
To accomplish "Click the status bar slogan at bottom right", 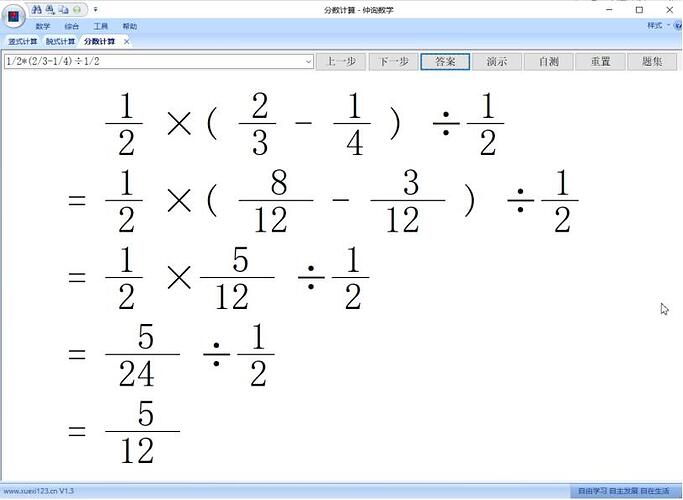I will click(x=623, y=491).
